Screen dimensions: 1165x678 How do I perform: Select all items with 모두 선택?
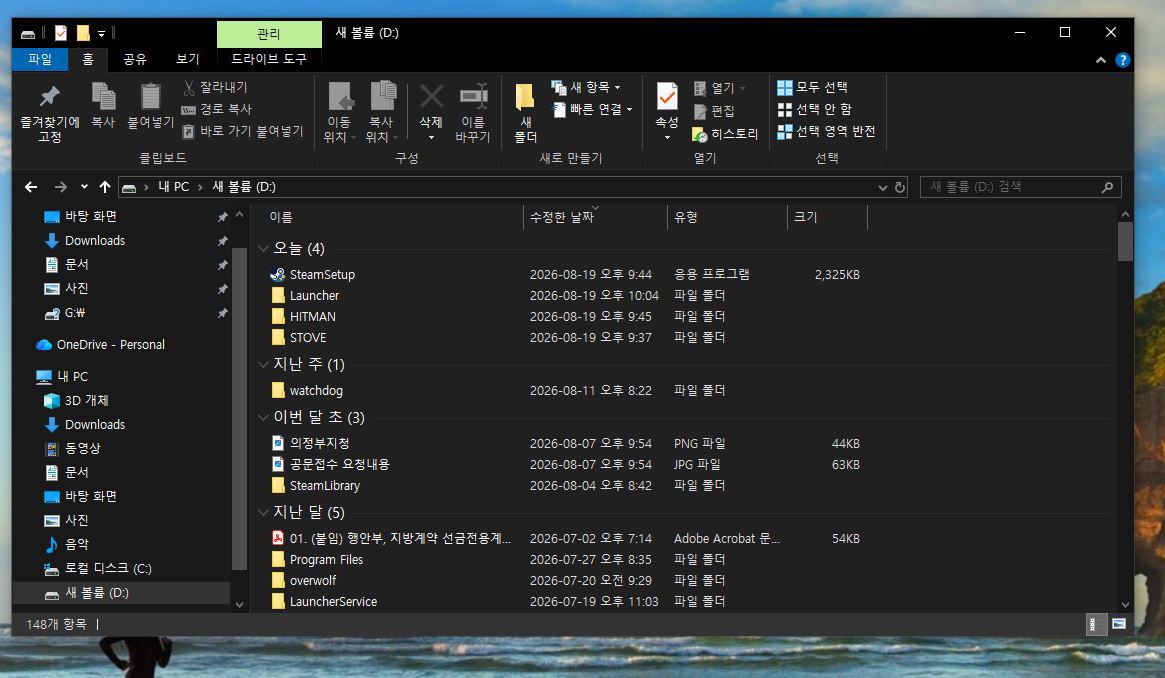pos(812,88)
